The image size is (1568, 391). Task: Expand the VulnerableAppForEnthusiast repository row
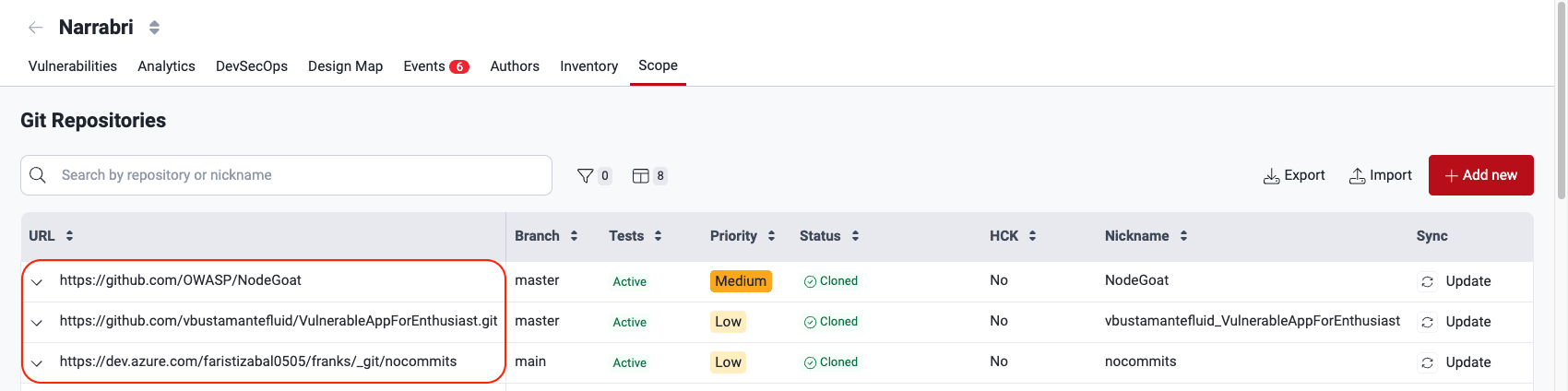pyautogui.click(x=37, y=323)
